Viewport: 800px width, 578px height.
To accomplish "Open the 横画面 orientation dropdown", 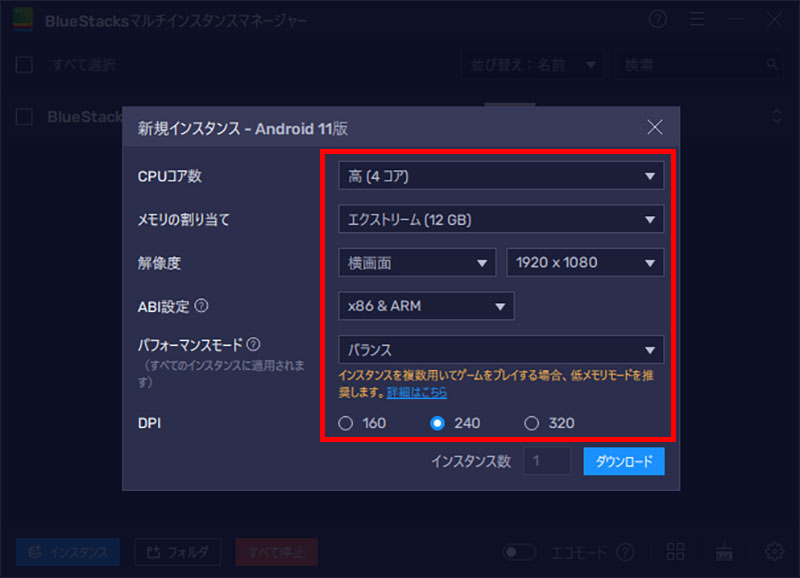I will pos(416,263).
